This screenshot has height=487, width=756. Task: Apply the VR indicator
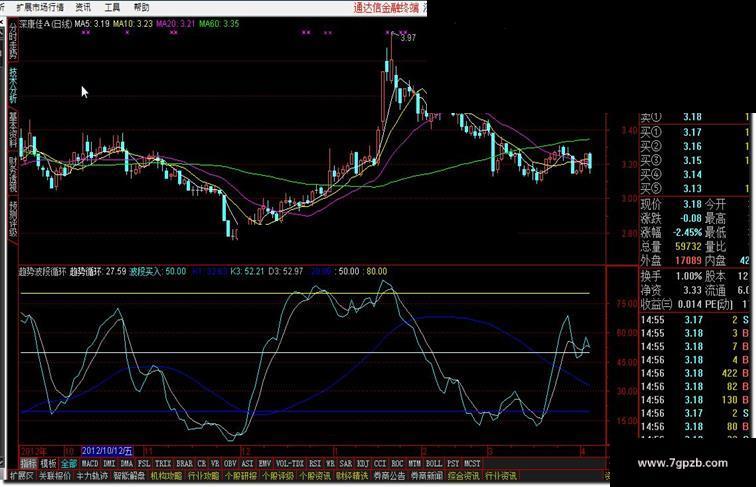click(215, 463)
